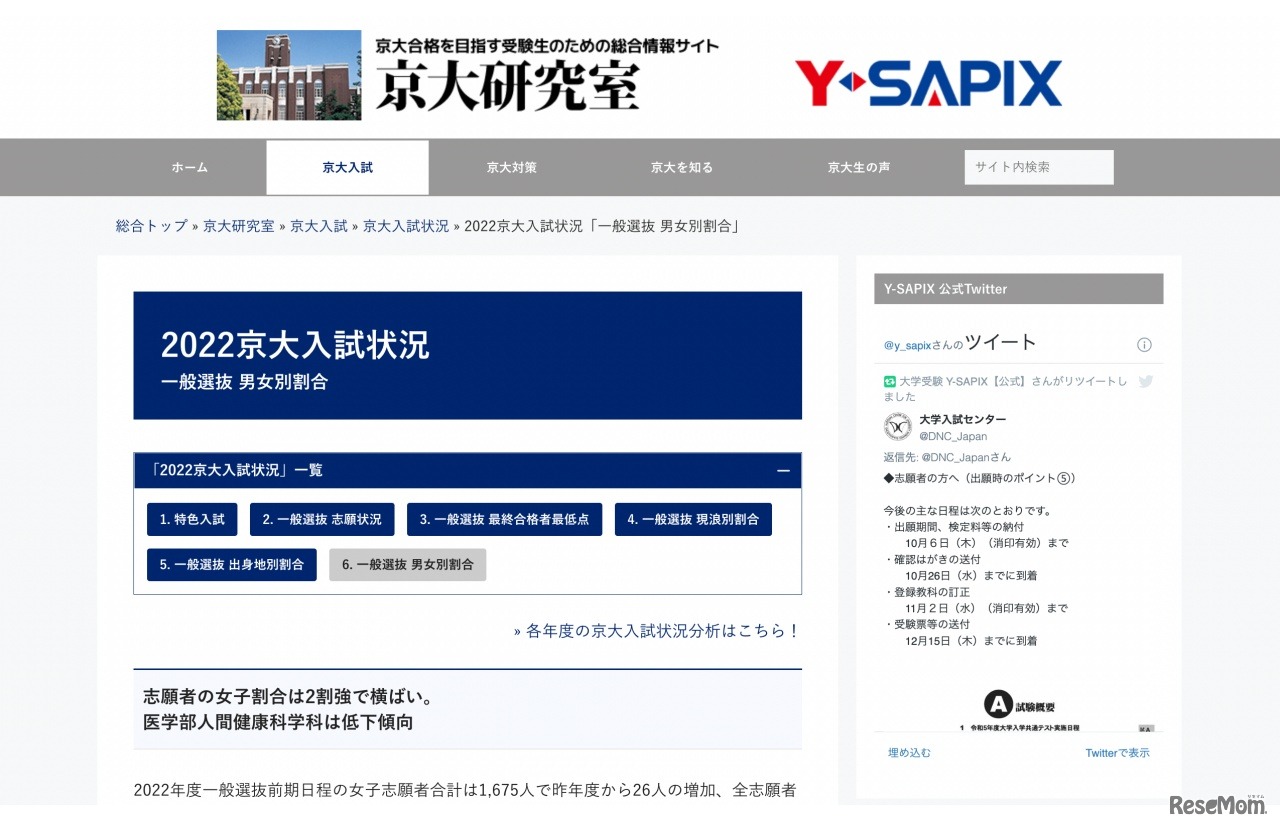Click 5. 一般選抜 出身地別割合 button
1280x828 pixels.
[232, 565]
